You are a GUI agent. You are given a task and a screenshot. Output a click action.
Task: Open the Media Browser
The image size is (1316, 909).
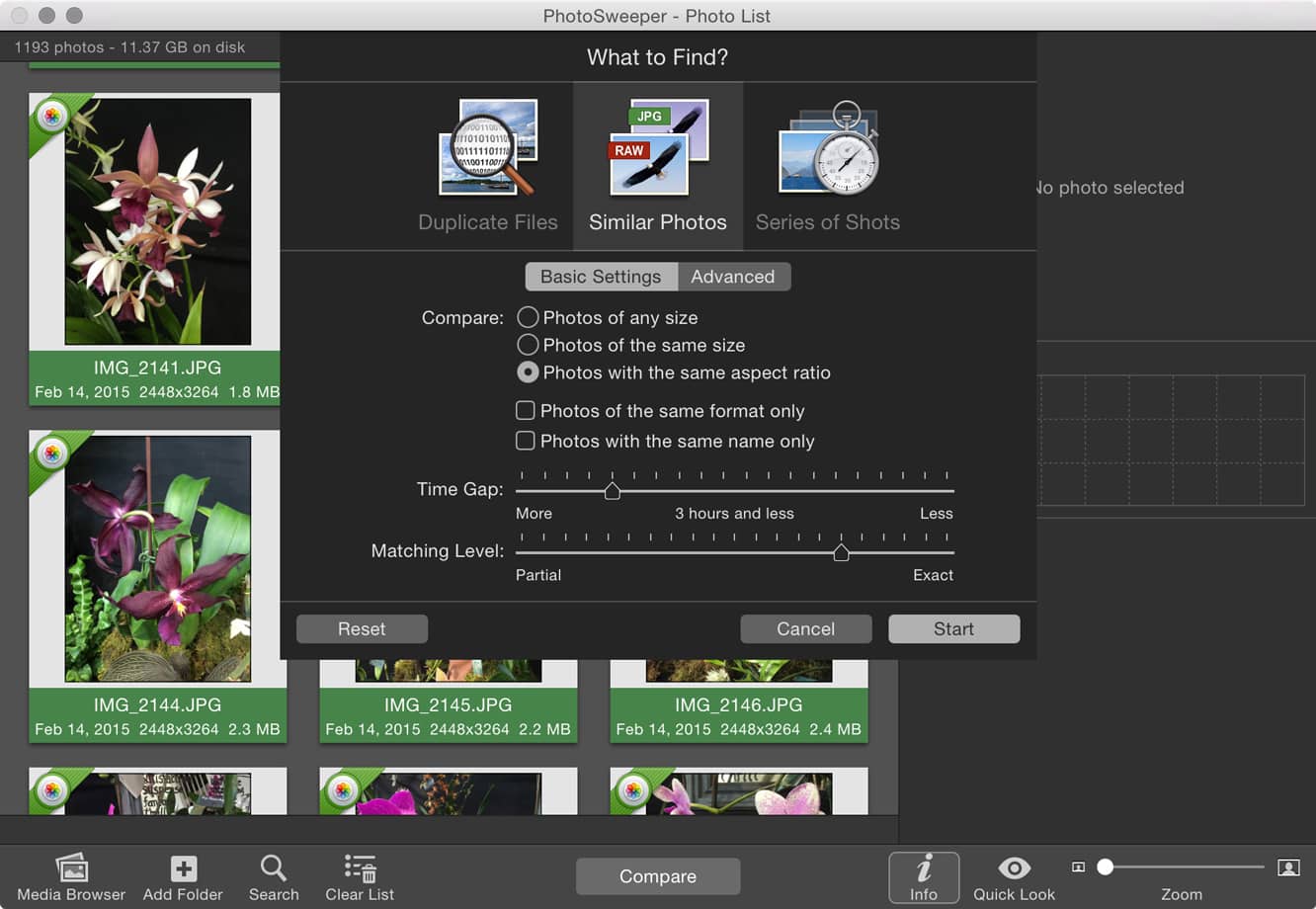point(70,874)
